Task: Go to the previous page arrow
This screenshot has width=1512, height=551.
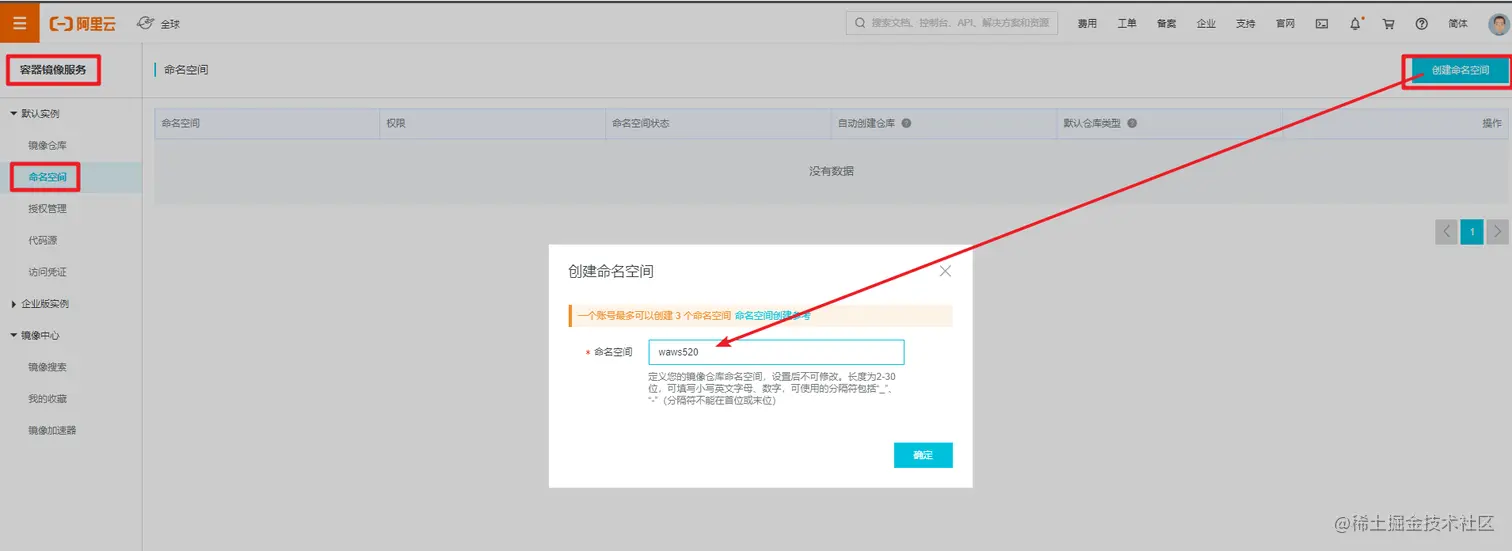Action: point(1446,232)
